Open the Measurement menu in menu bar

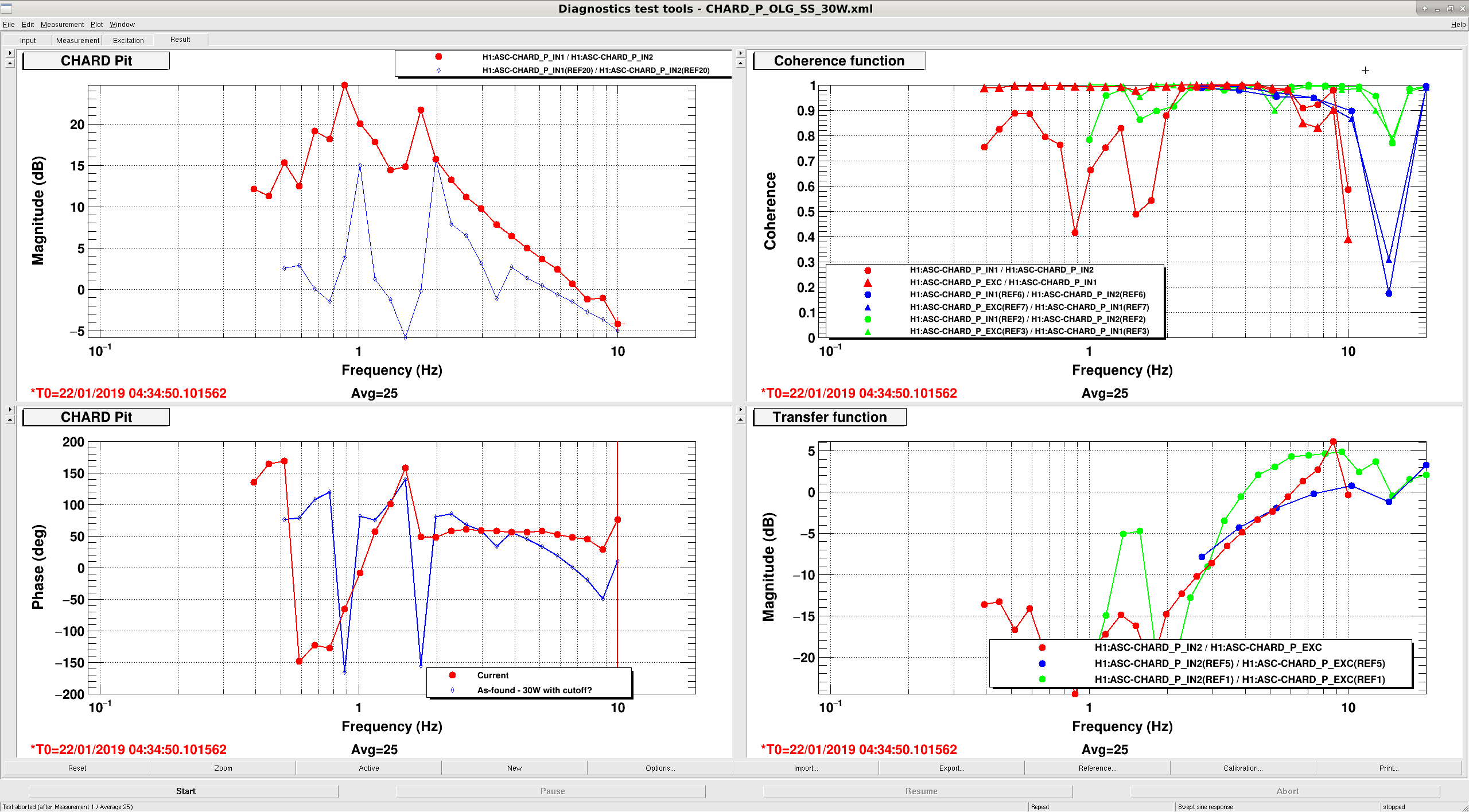(62, 25)
